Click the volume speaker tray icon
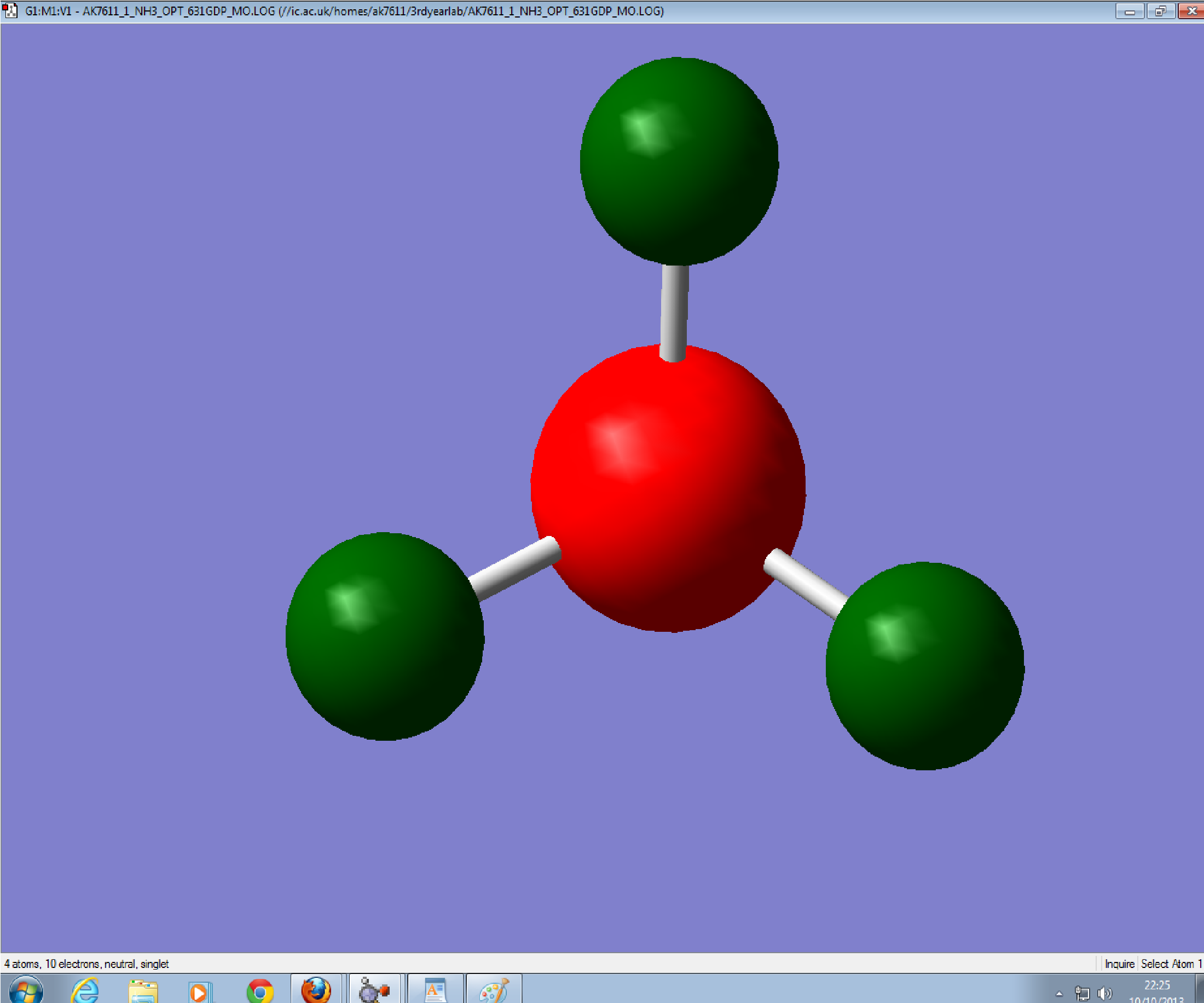The width and height of the screenshot is (1204, 1003). click(x=1104, y=993)
